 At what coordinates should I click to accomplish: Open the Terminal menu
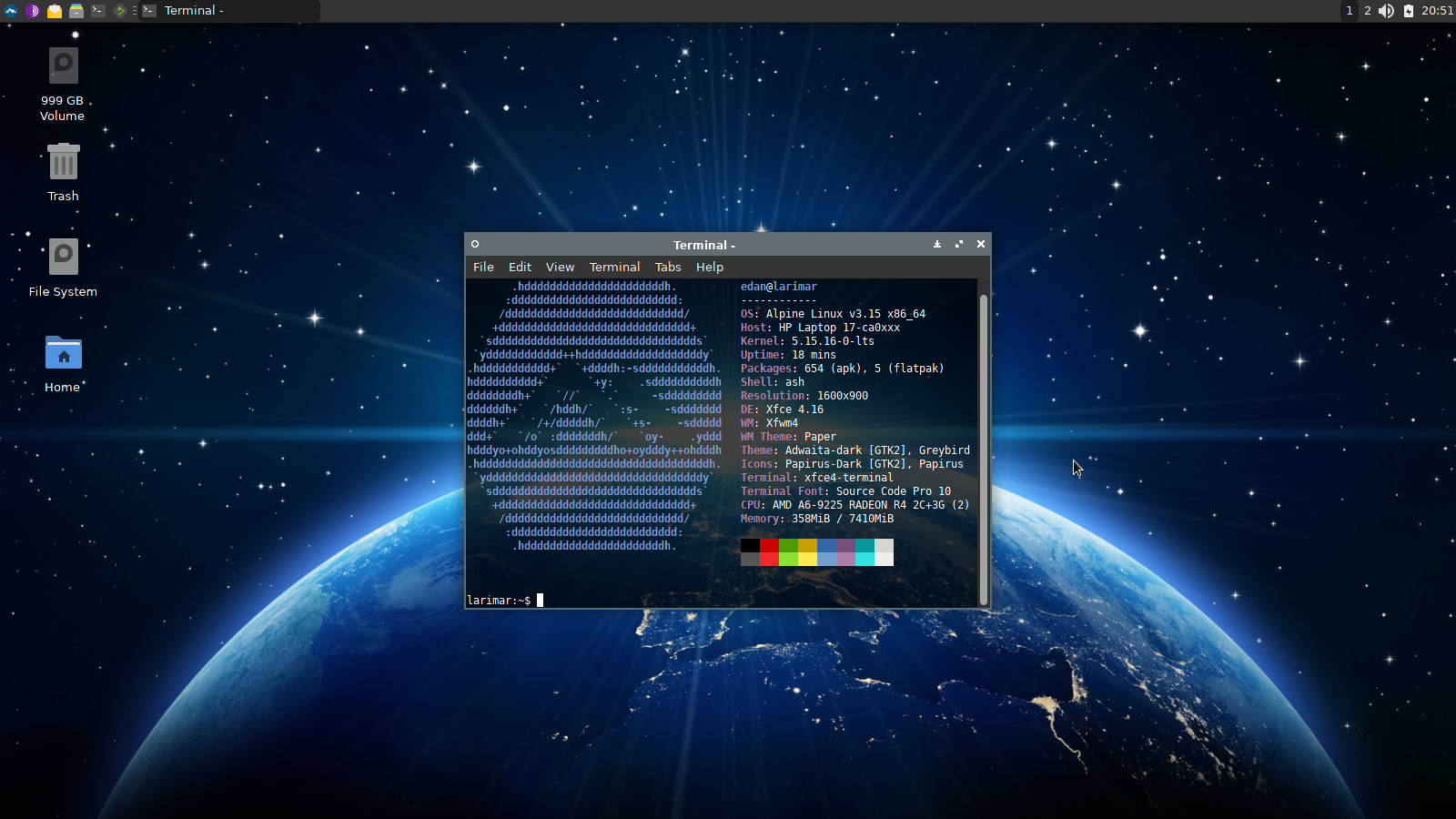click(614, 267)
